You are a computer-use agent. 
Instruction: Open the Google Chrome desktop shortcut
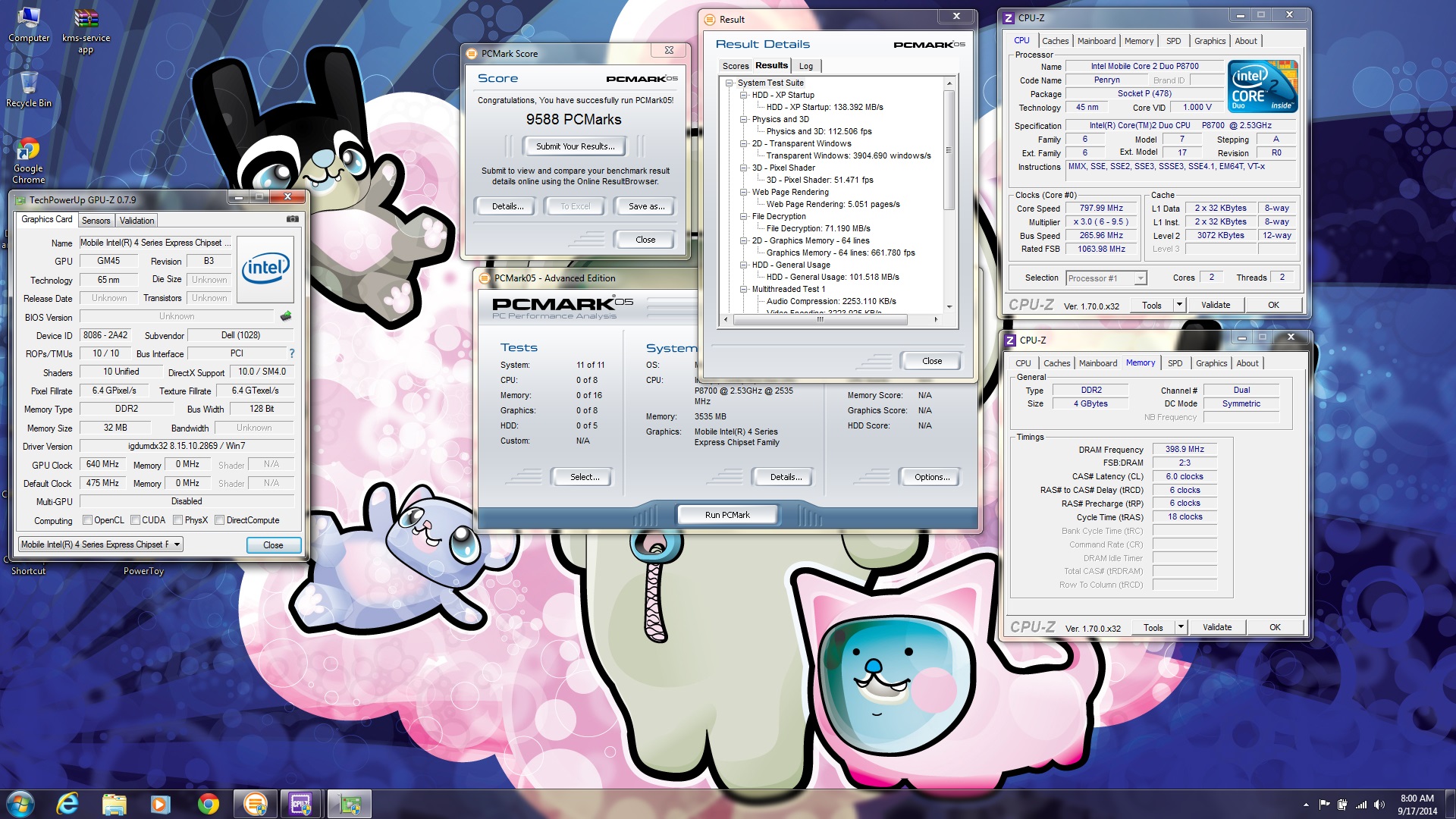click(28, 162)
